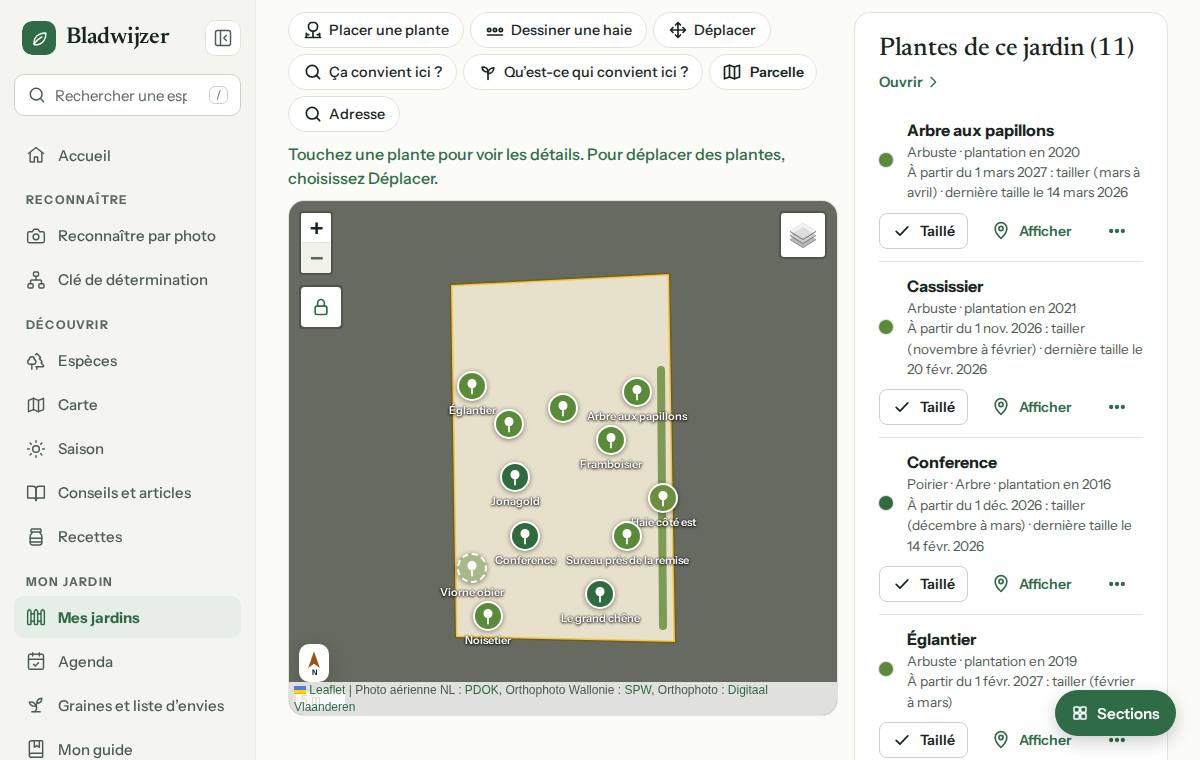Zoom in on the map
The width and height of the screenshot is (1200, 760).
coord(316,228)
